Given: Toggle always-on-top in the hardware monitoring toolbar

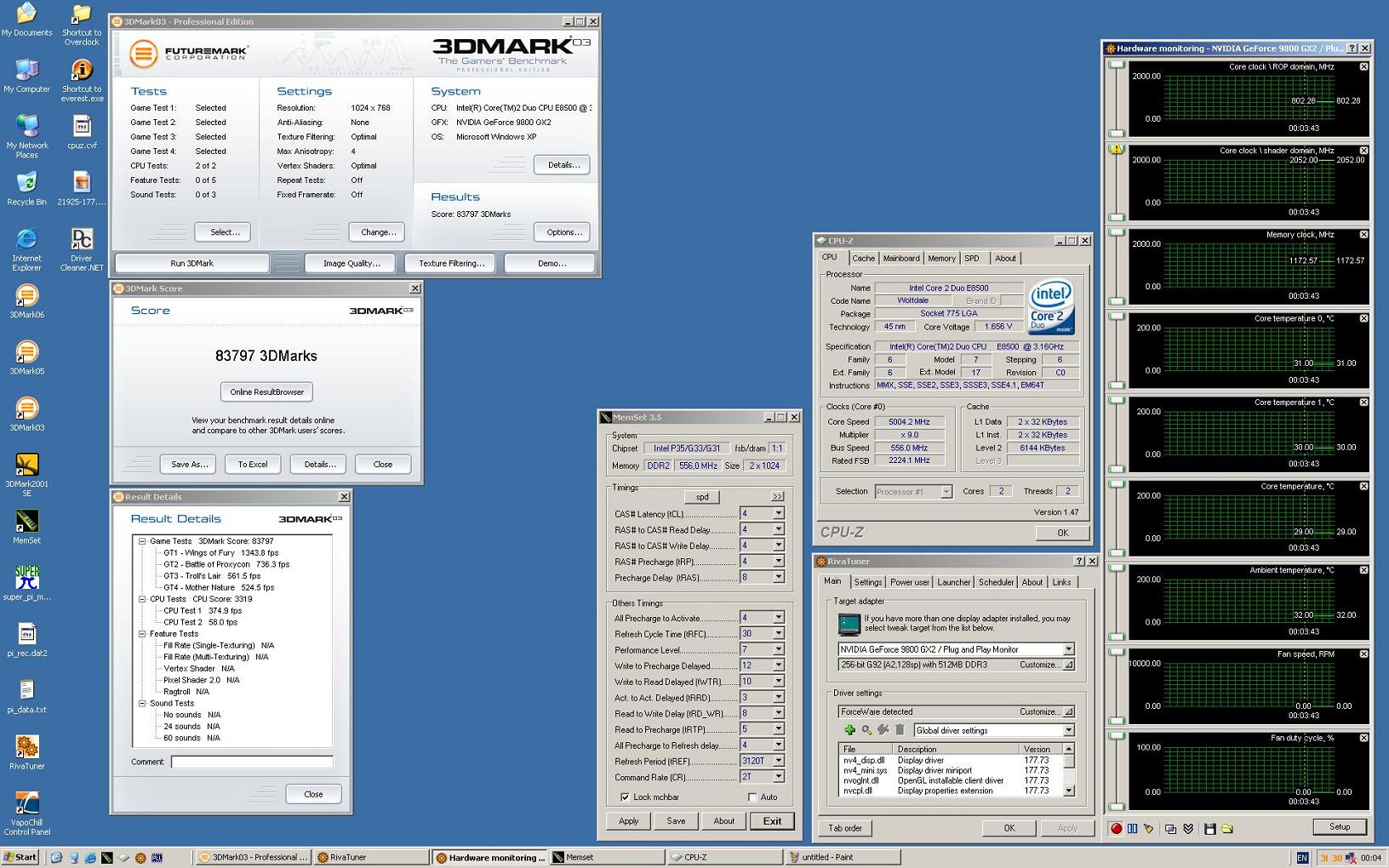Looking at the screenshot, I should [1170, 828].
